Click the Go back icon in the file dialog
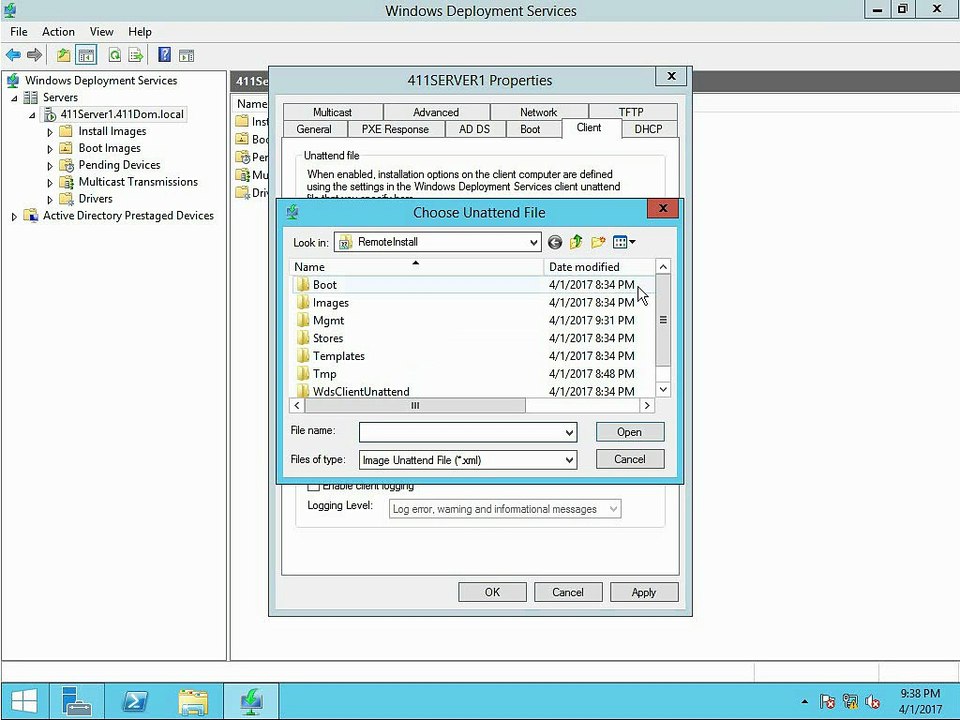 [x=555, y=242]
